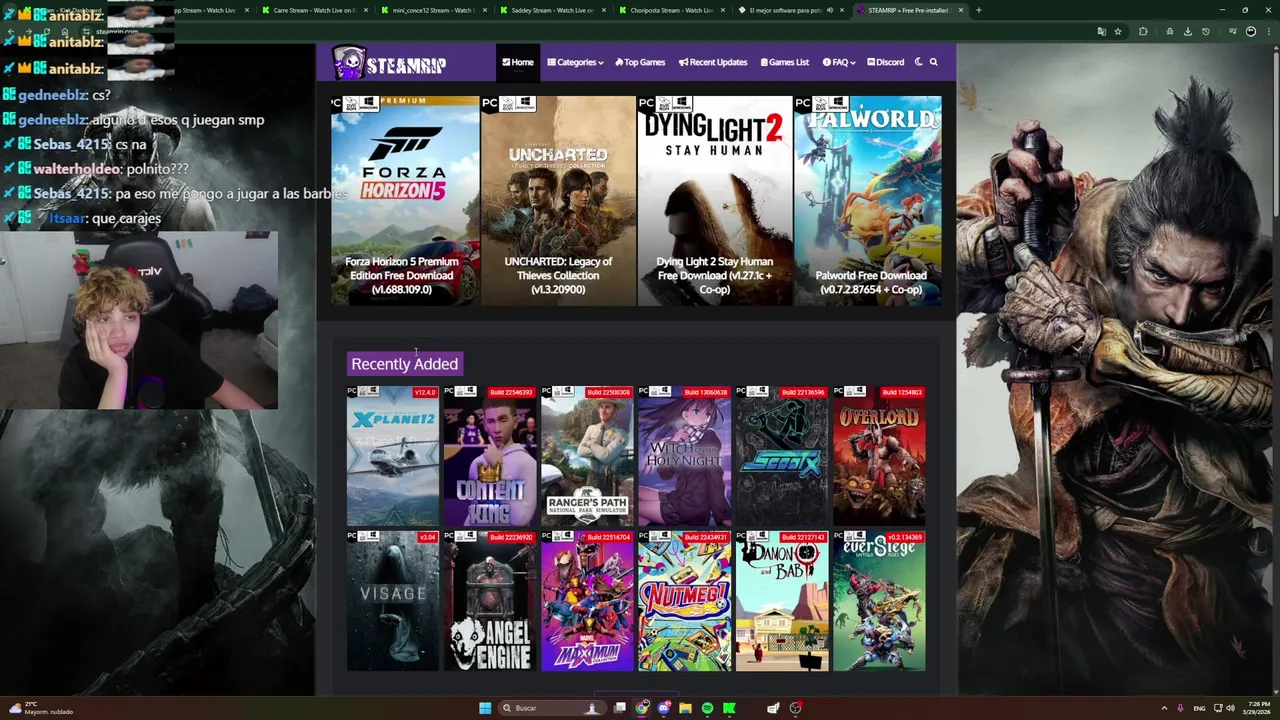The width and height of the screenshot is (1280, 720).
Task: Open the site search magnifier icon
Action: (933, 62)
